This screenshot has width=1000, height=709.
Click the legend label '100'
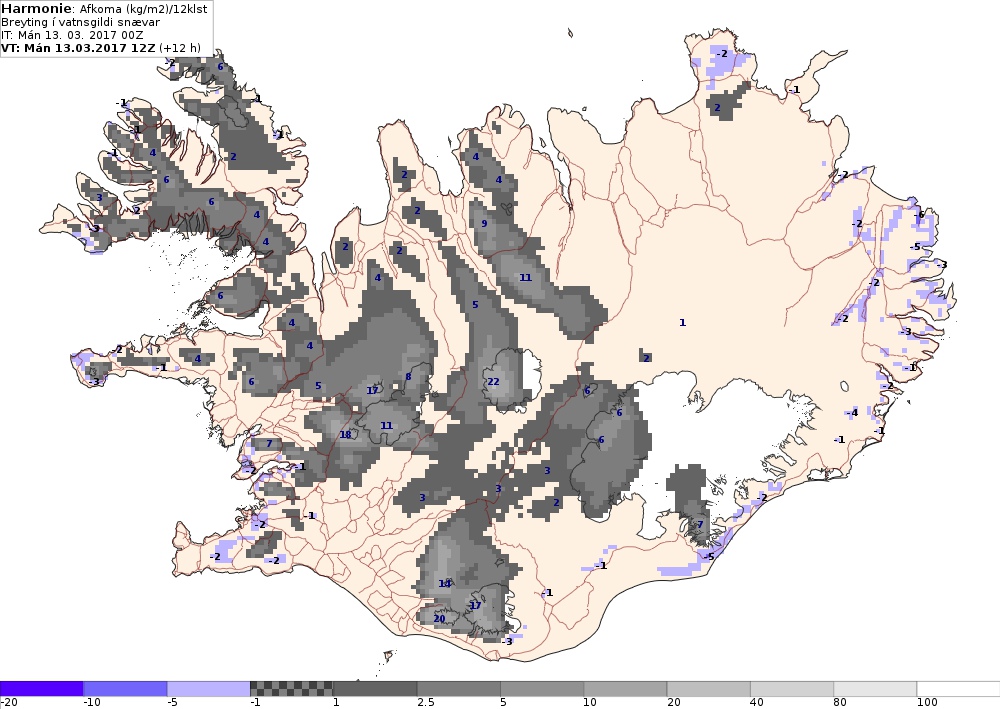click(x=927, y=703)
